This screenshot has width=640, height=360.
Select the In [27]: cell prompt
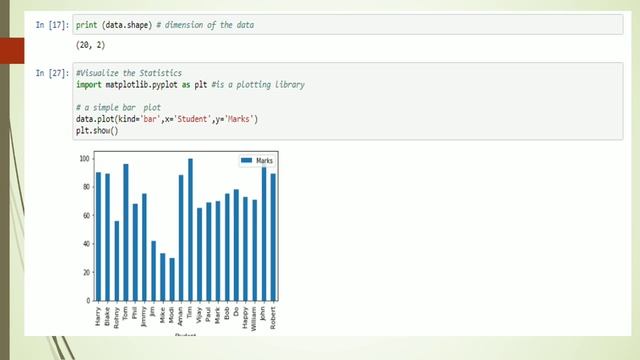(52, 73)
